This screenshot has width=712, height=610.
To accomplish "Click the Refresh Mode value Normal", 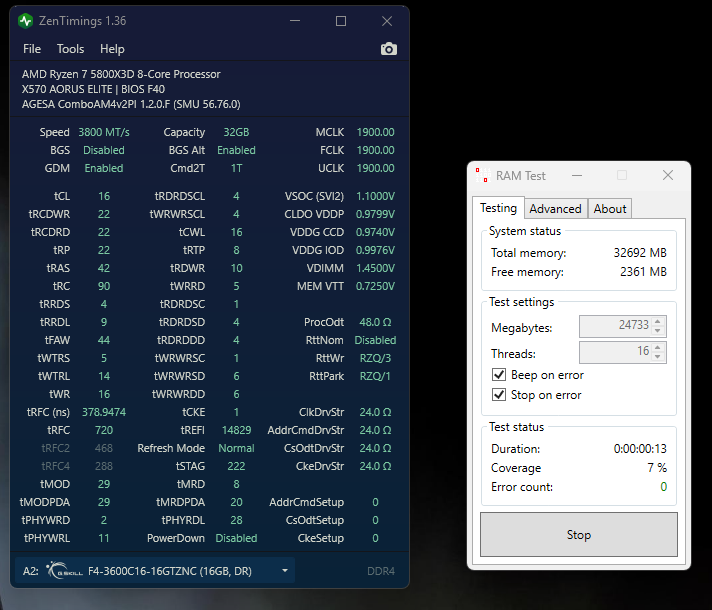I will coord(236,448).
